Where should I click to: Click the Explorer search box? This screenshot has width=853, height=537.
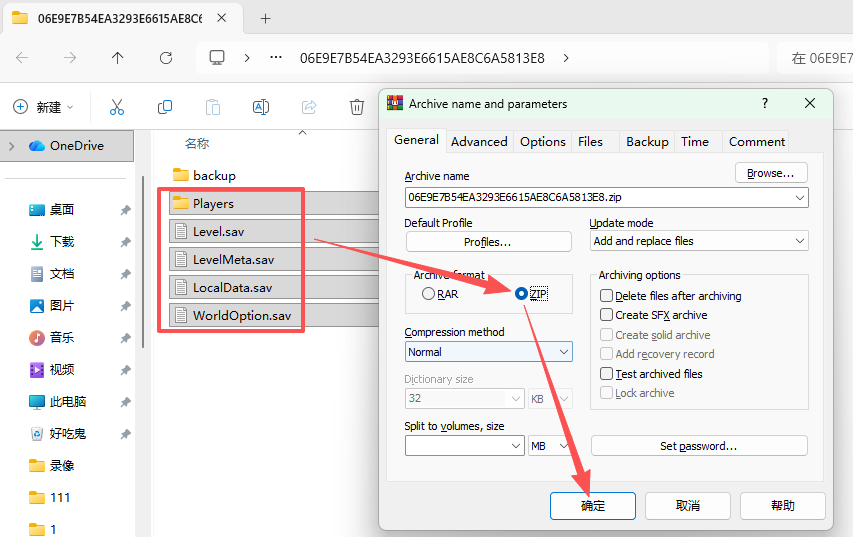click(x=815, y=58)
